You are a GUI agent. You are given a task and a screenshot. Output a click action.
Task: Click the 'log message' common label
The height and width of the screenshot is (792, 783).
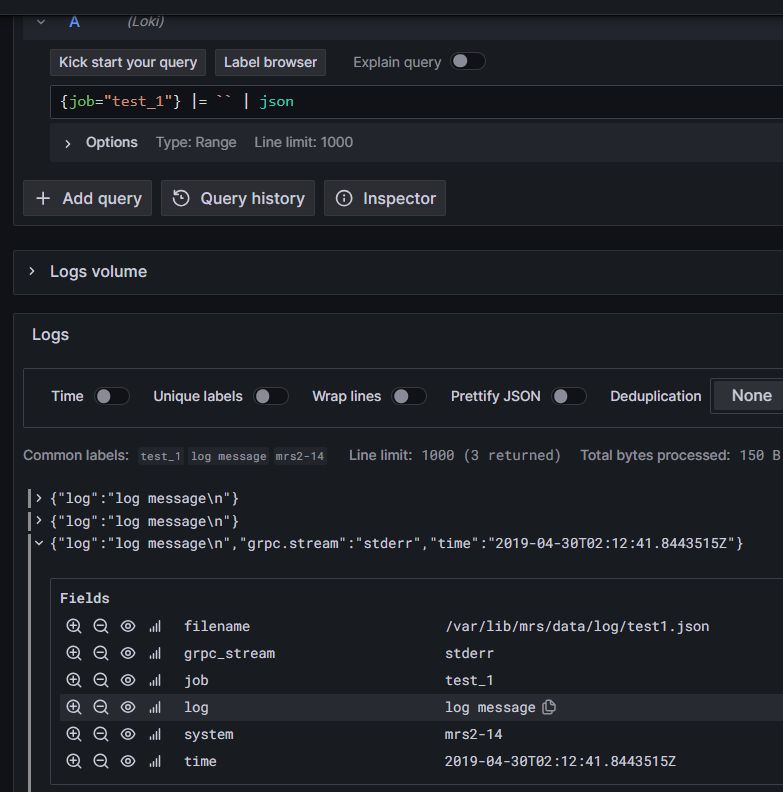click(228, 456)
